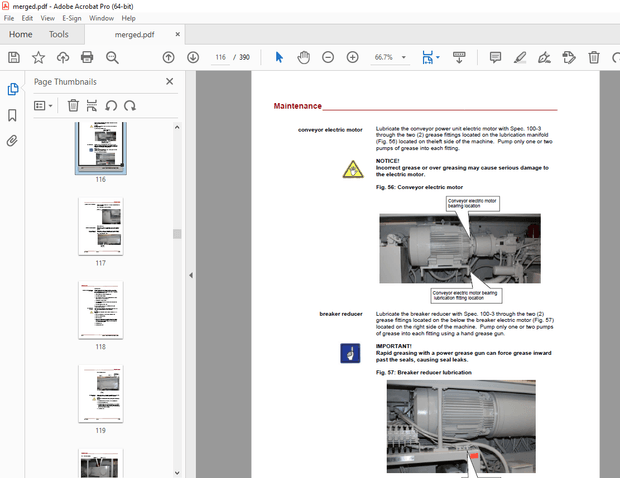Rotate page counterclockwise icon
The height and width of the screenshot is (478, 620).
(111, 106)
